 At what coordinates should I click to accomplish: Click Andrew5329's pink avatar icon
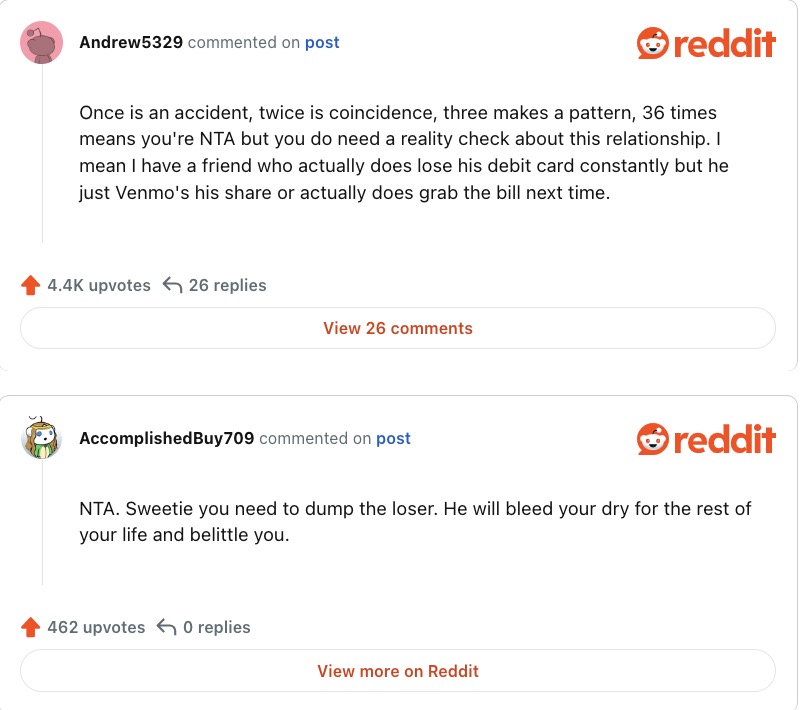42,43
